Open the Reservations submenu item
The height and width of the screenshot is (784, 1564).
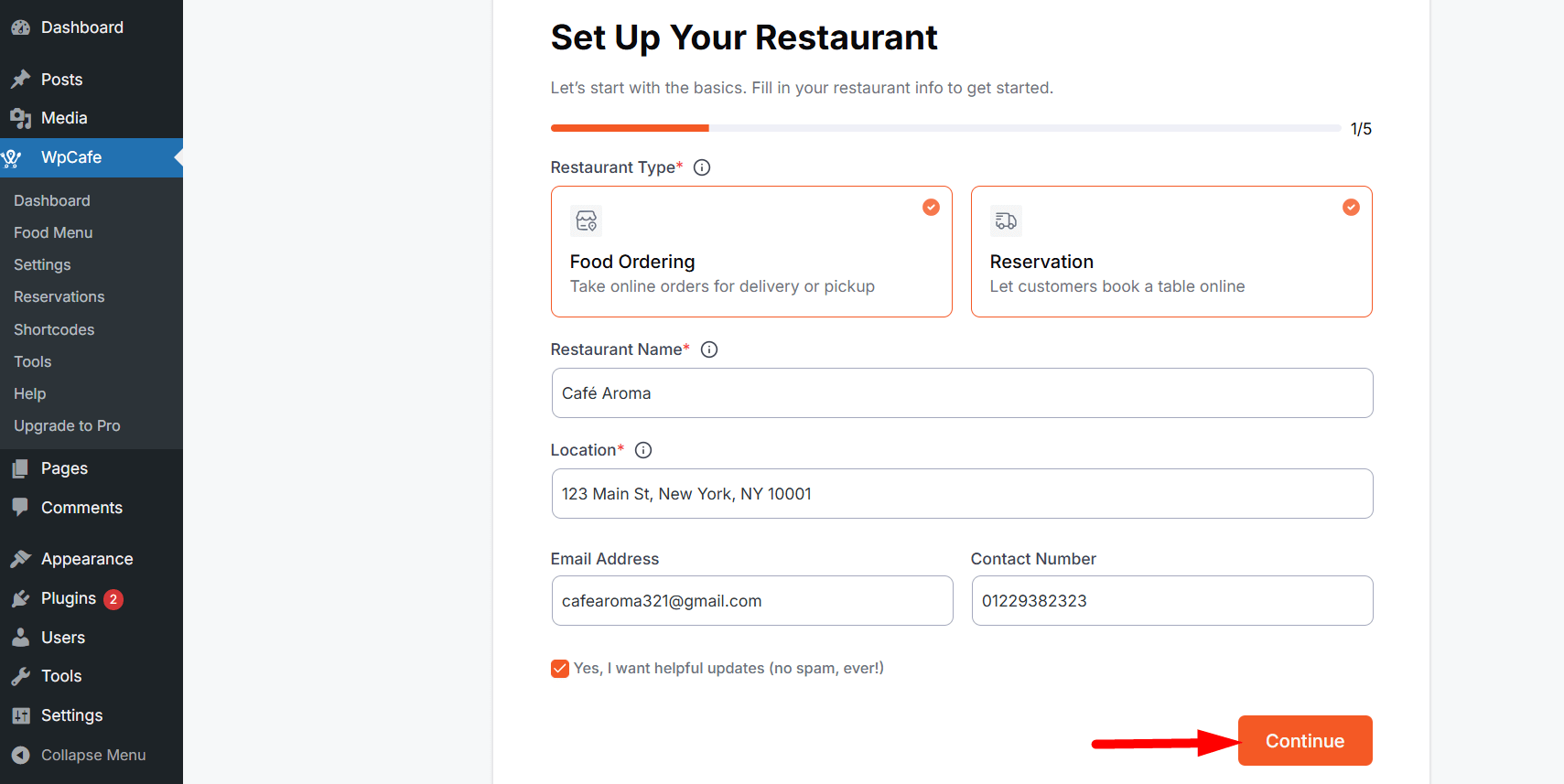[x=59, y=296]
